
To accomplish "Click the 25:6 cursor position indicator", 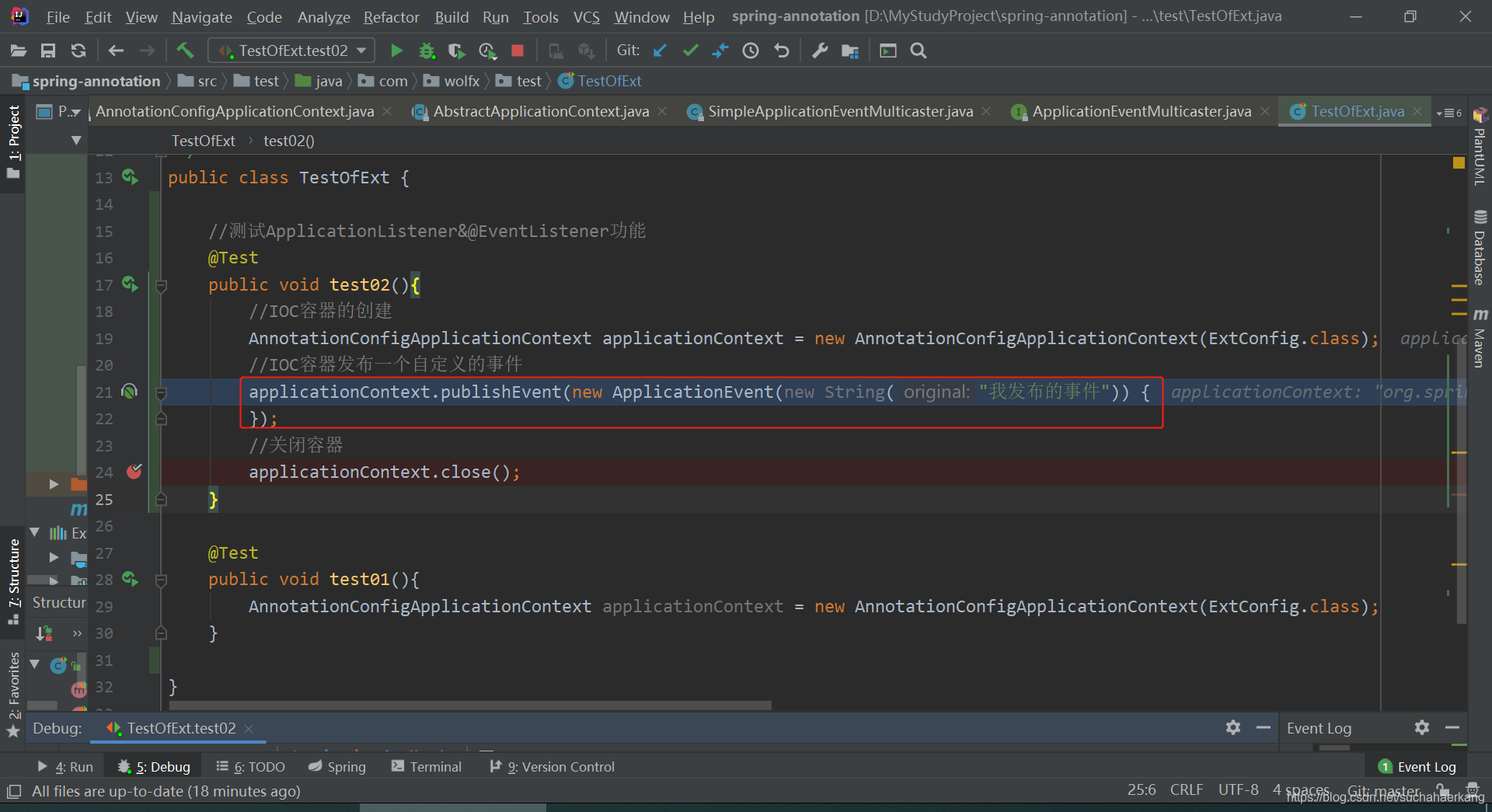I will (1142, 789).
